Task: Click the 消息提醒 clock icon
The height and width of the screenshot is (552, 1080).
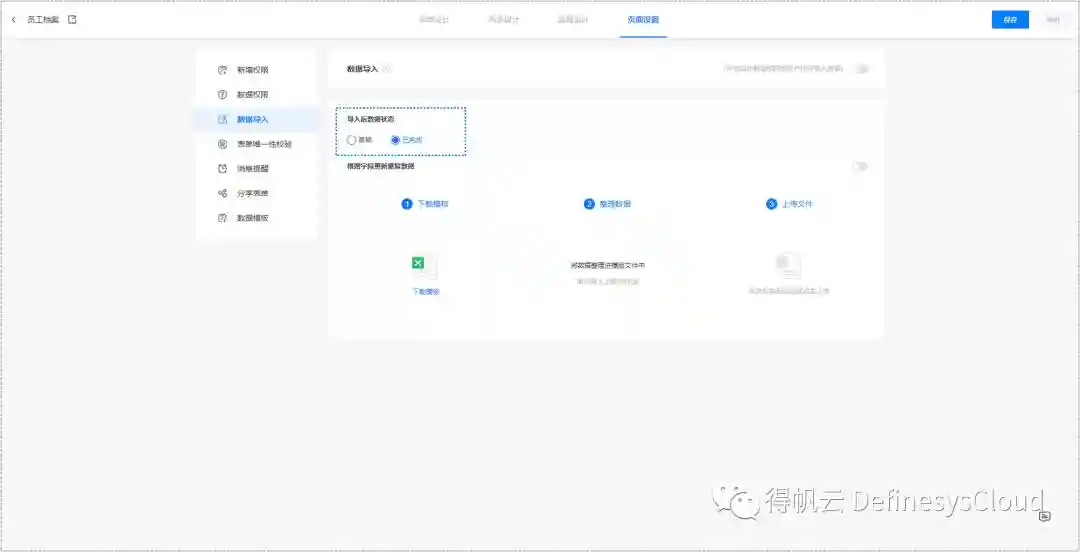Action: click(223, 169)
